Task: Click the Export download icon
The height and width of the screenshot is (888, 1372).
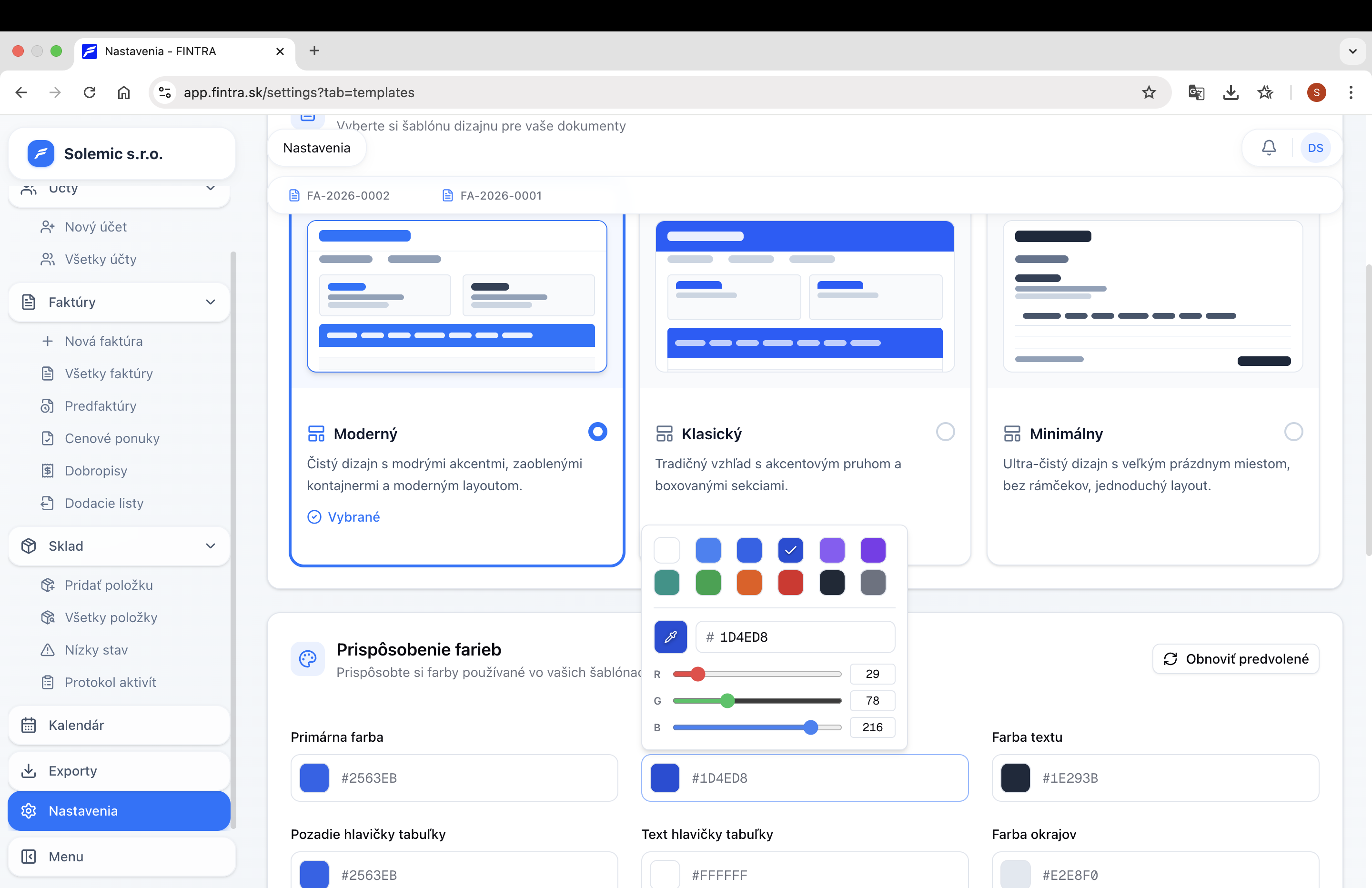Action: (x=29, y=771)
